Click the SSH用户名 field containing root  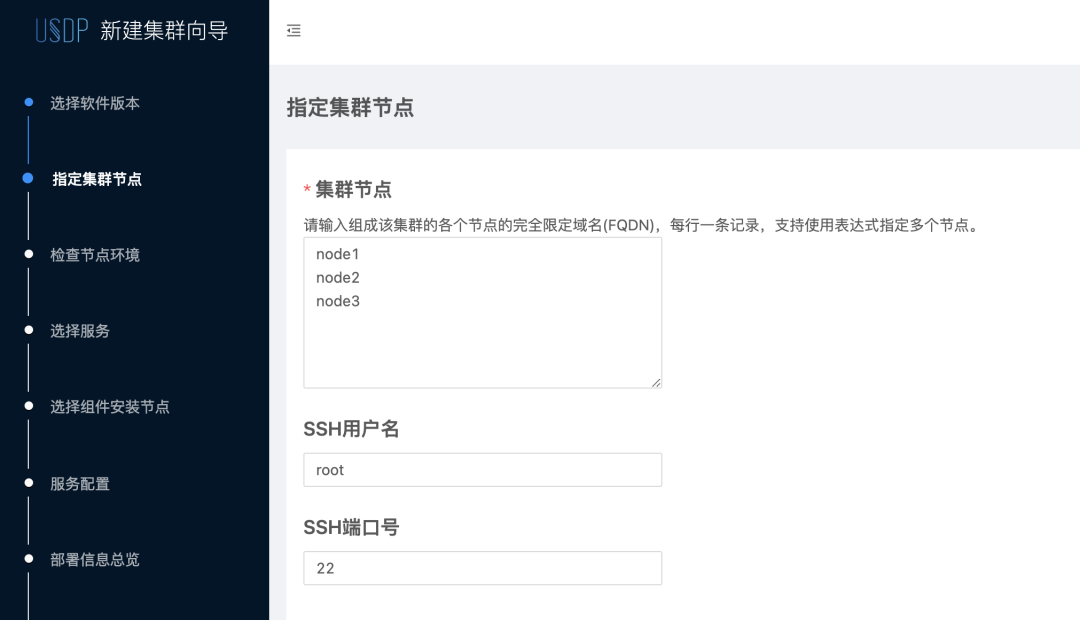[482, 470]
